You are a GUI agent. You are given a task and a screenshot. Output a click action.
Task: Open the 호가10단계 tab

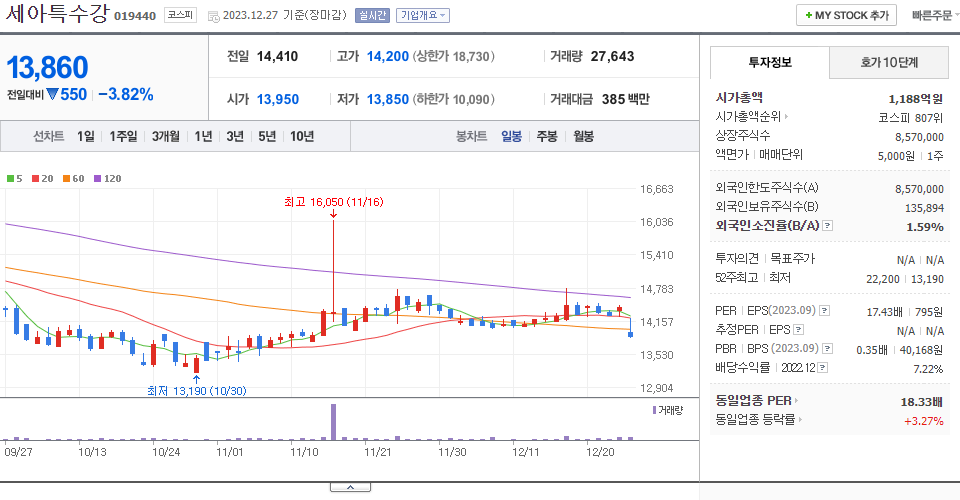(889, 62)
